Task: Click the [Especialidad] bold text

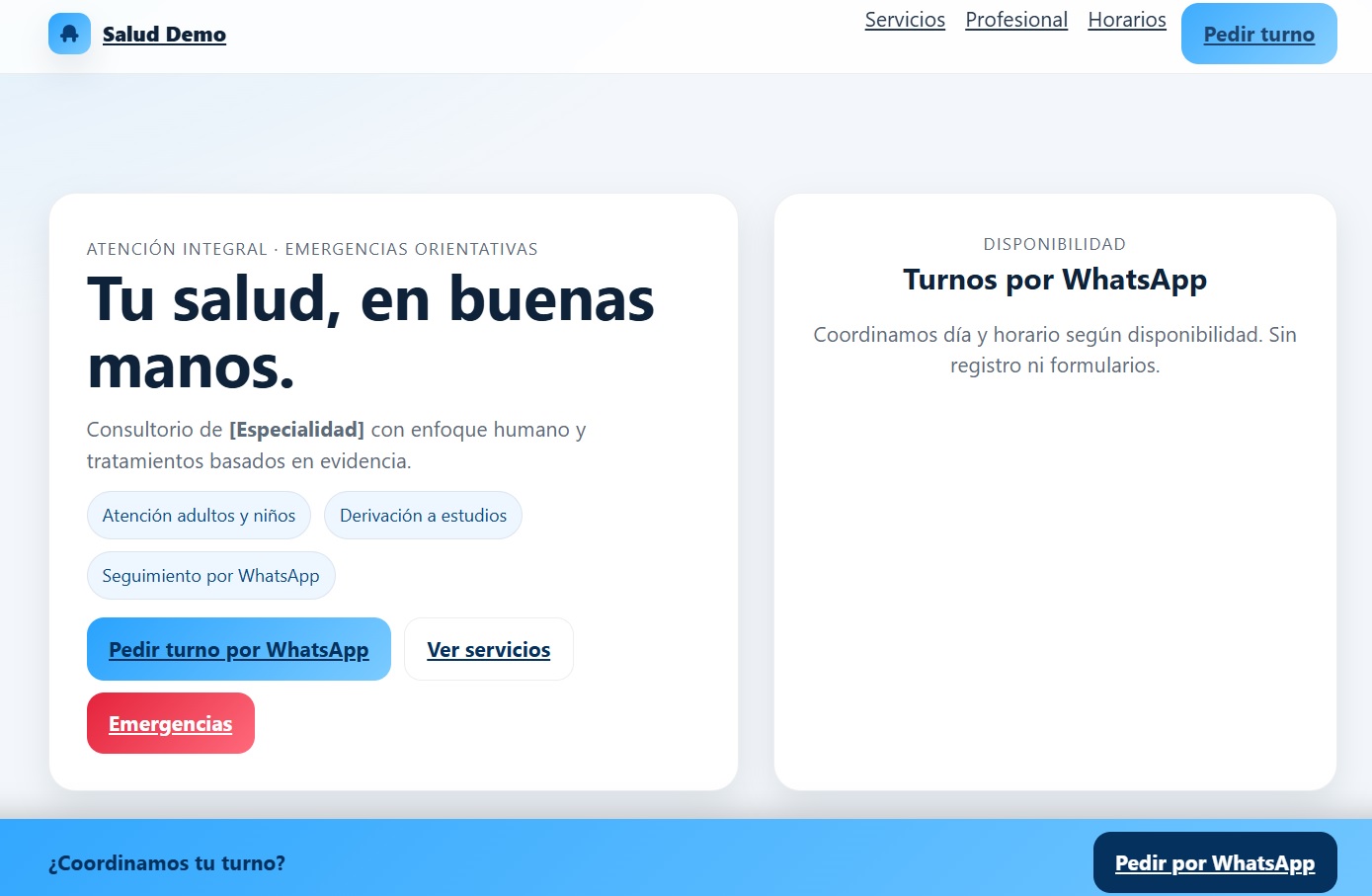Action: 295,429
